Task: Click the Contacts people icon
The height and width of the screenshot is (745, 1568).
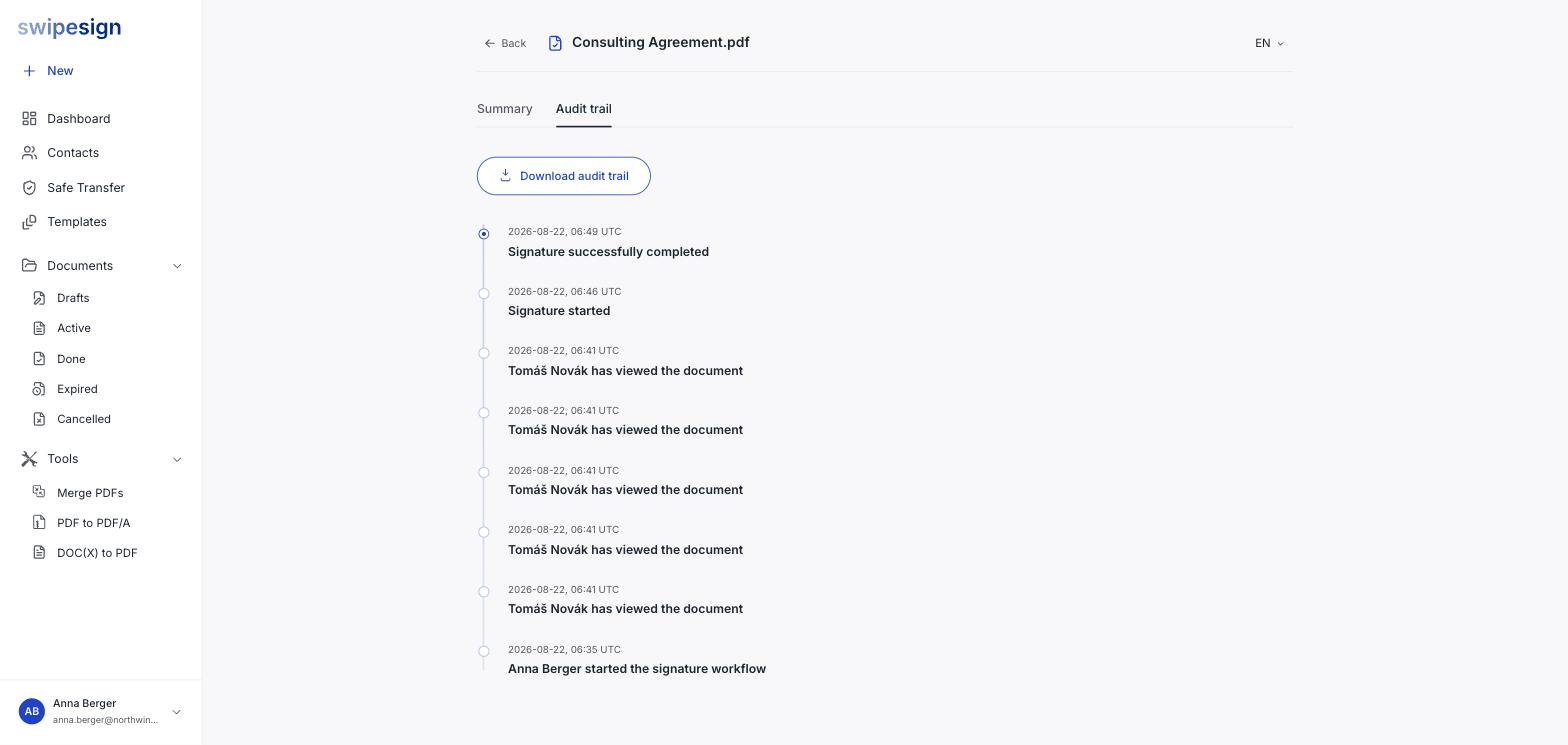Action: pyautogui.click(x=29, y=153)
